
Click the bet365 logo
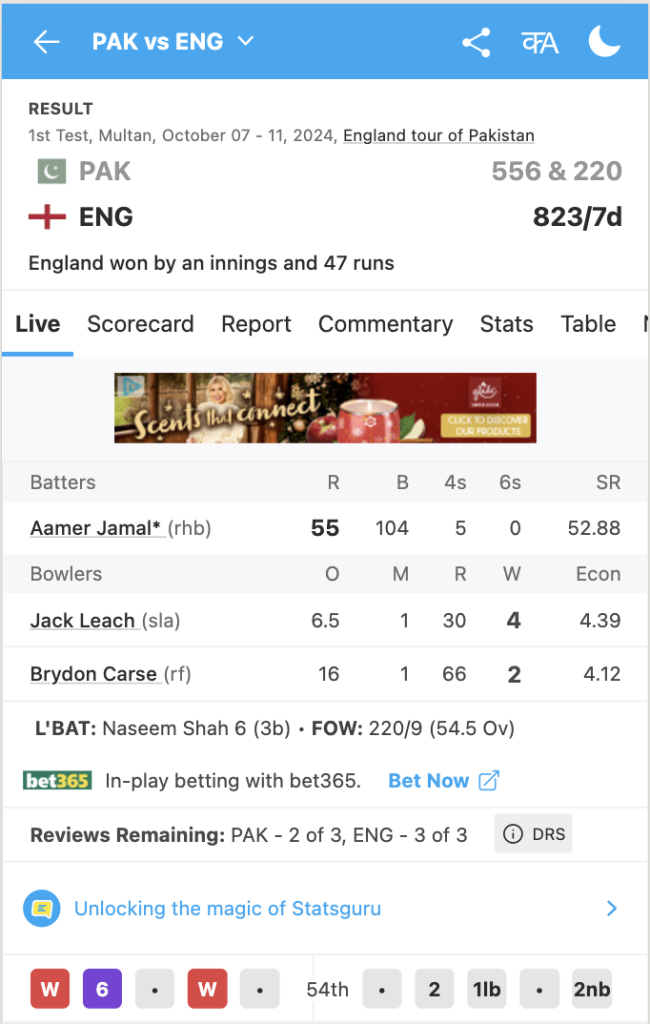pyautogui.click(x=57, y=781)
